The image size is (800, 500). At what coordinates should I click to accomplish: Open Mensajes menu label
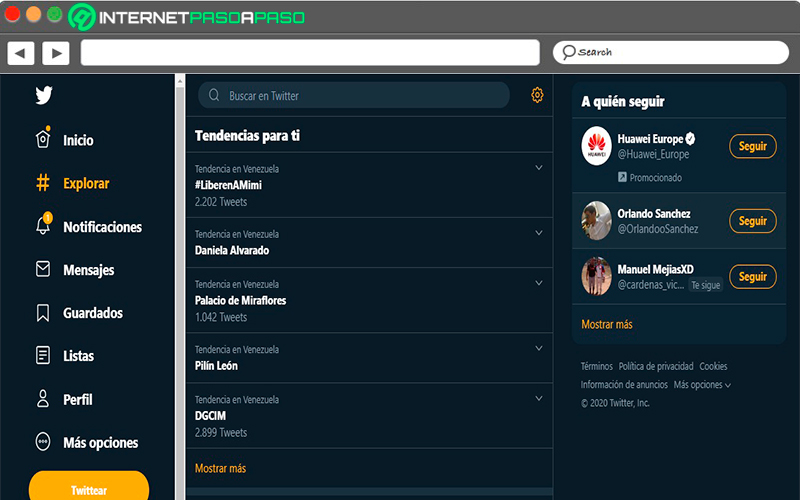pos(89,270)
